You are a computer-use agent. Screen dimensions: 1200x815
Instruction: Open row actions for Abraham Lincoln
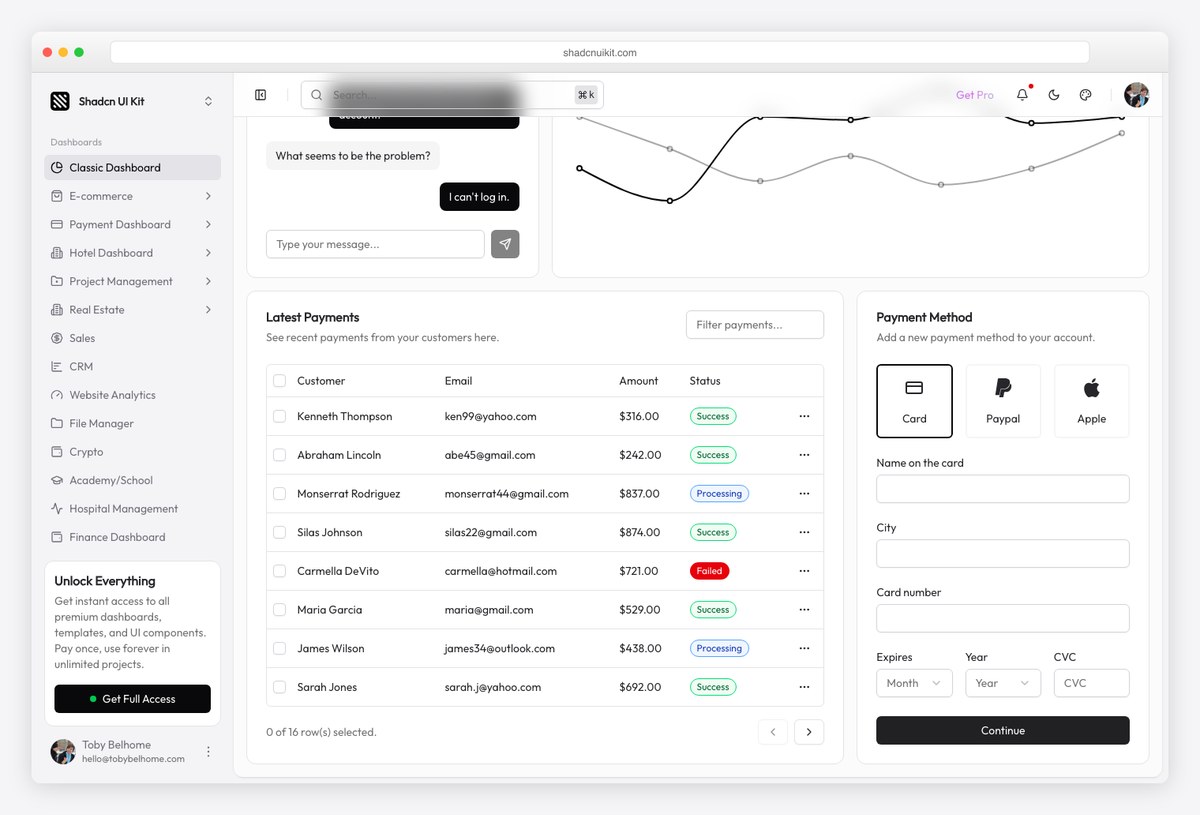click(x=804, y=455)
